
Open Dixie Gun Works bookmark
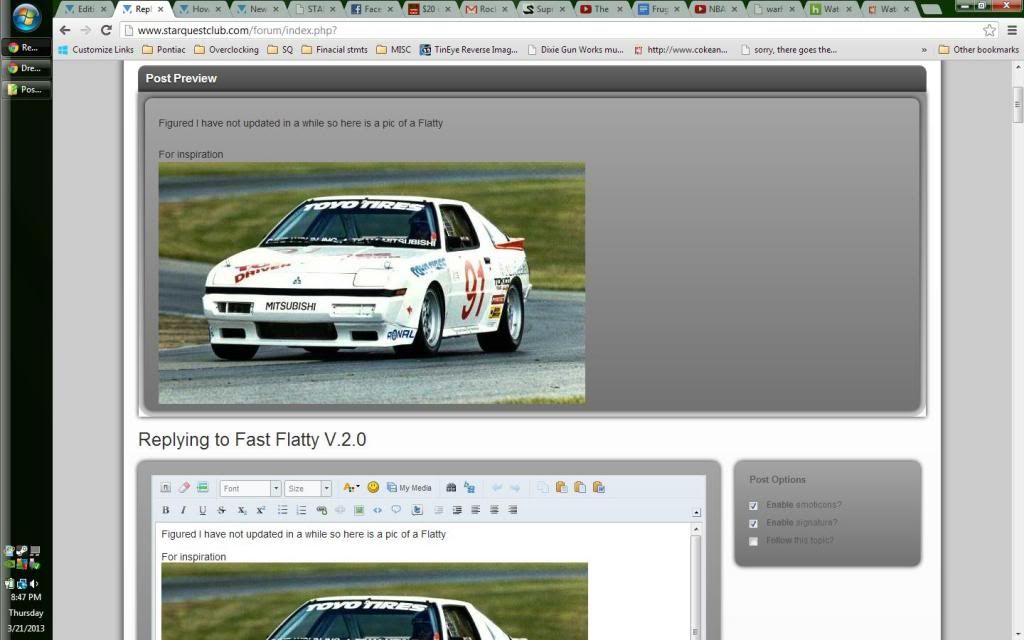[x=575, y=50]
